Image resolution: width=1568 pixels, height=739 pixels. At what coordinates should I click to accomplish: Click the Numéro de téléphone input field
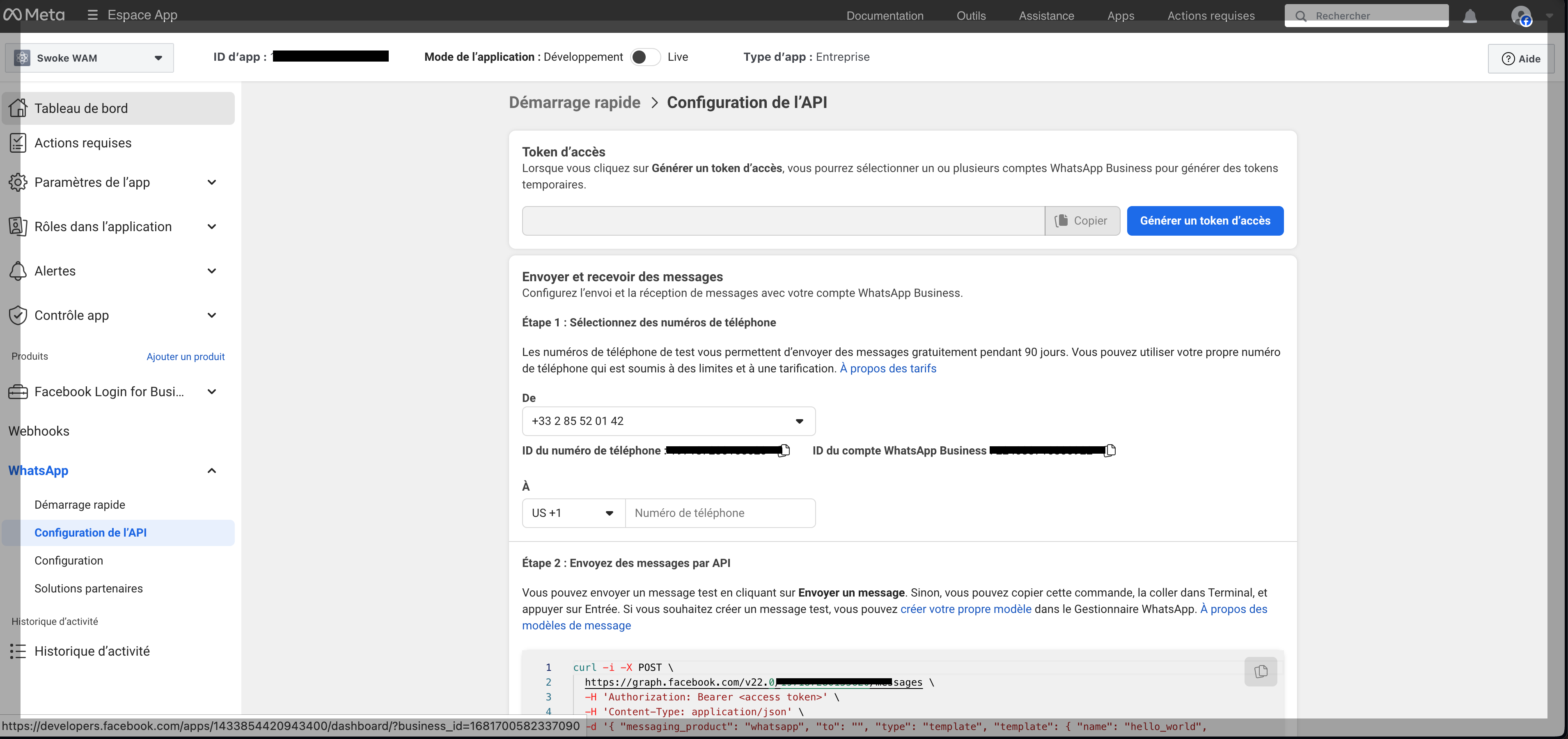[720, 513]
